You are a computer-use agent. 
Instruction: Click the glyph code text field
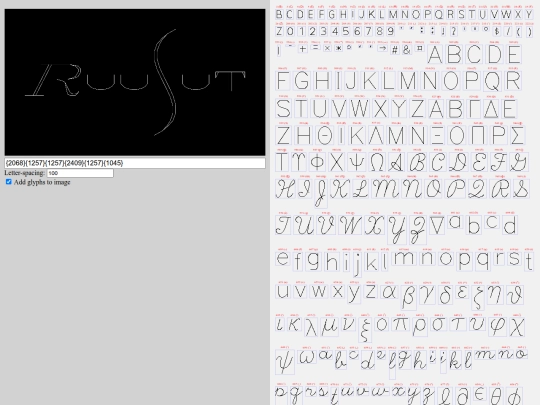tap(135, 163)
